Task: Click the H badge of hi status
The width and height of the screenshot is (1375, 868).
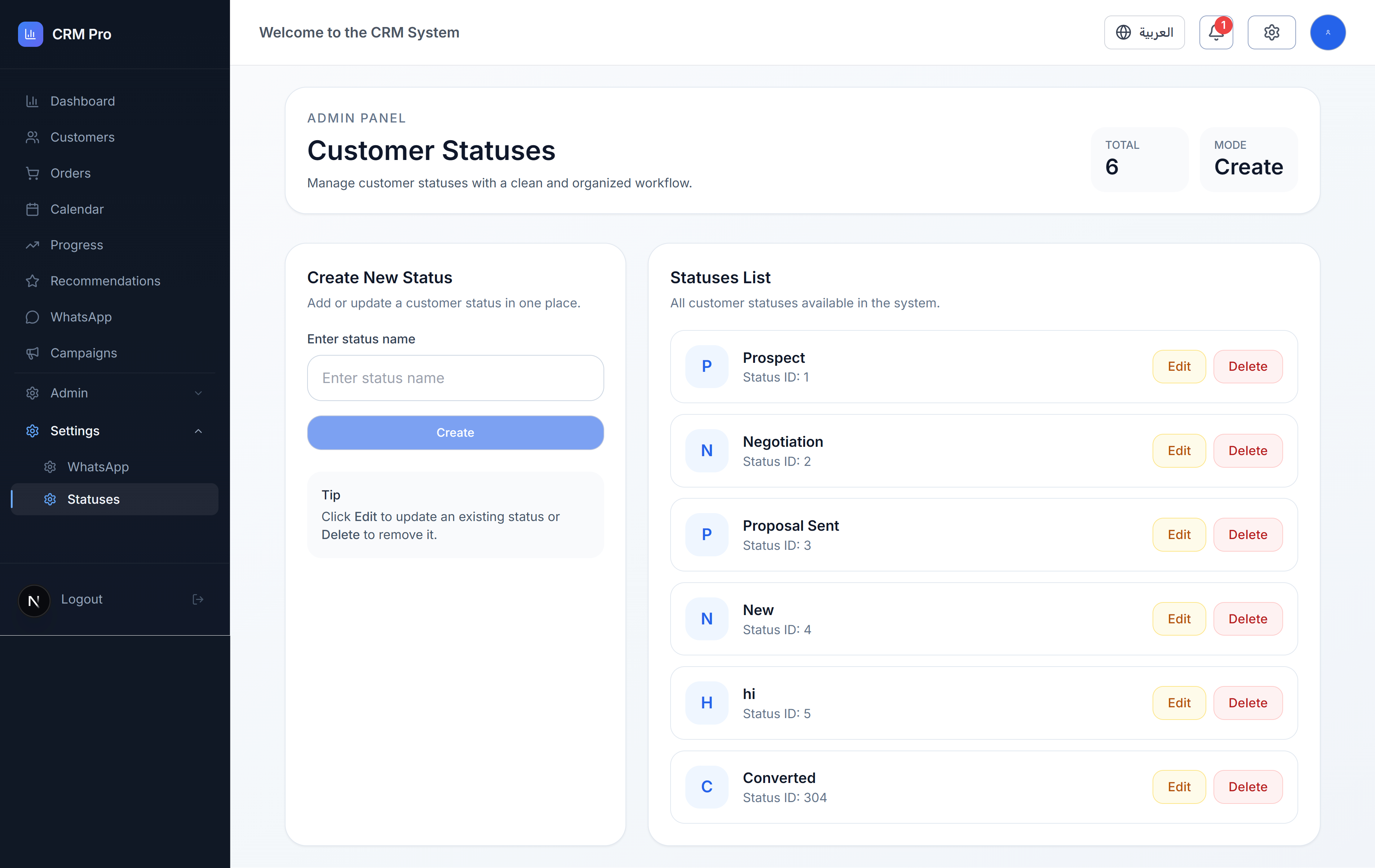Action: (706, 703)
